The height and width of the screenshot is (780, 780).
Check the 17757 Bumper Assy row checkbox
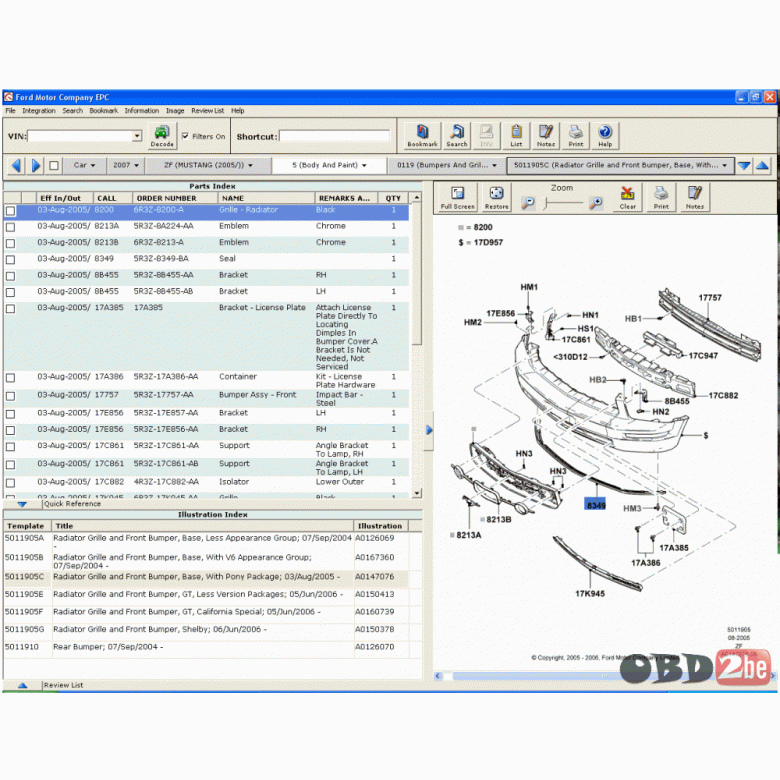10,396
